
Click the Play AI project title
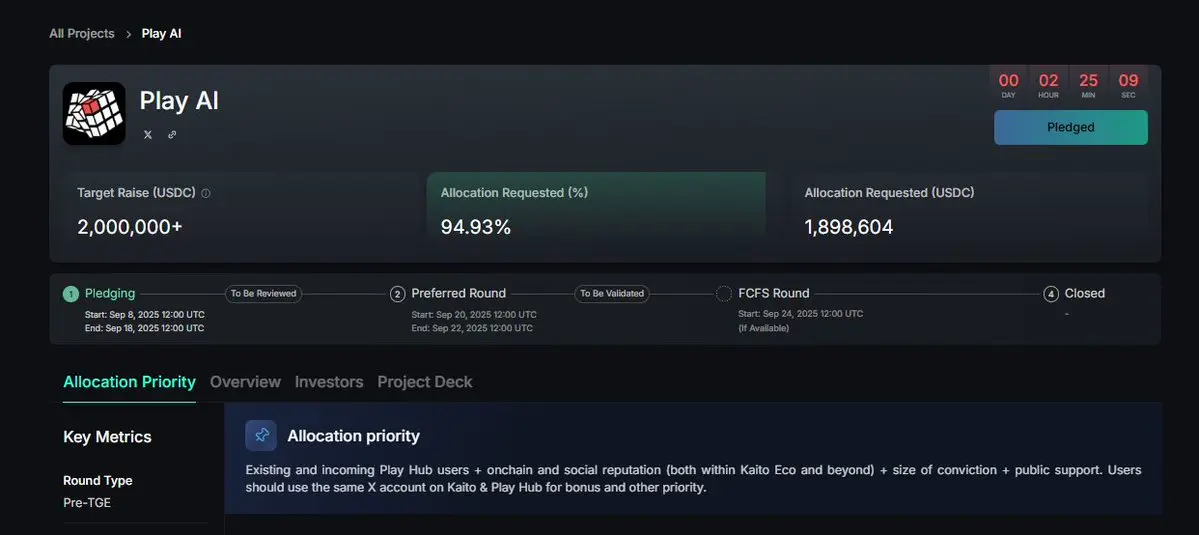tap(179, 101)
